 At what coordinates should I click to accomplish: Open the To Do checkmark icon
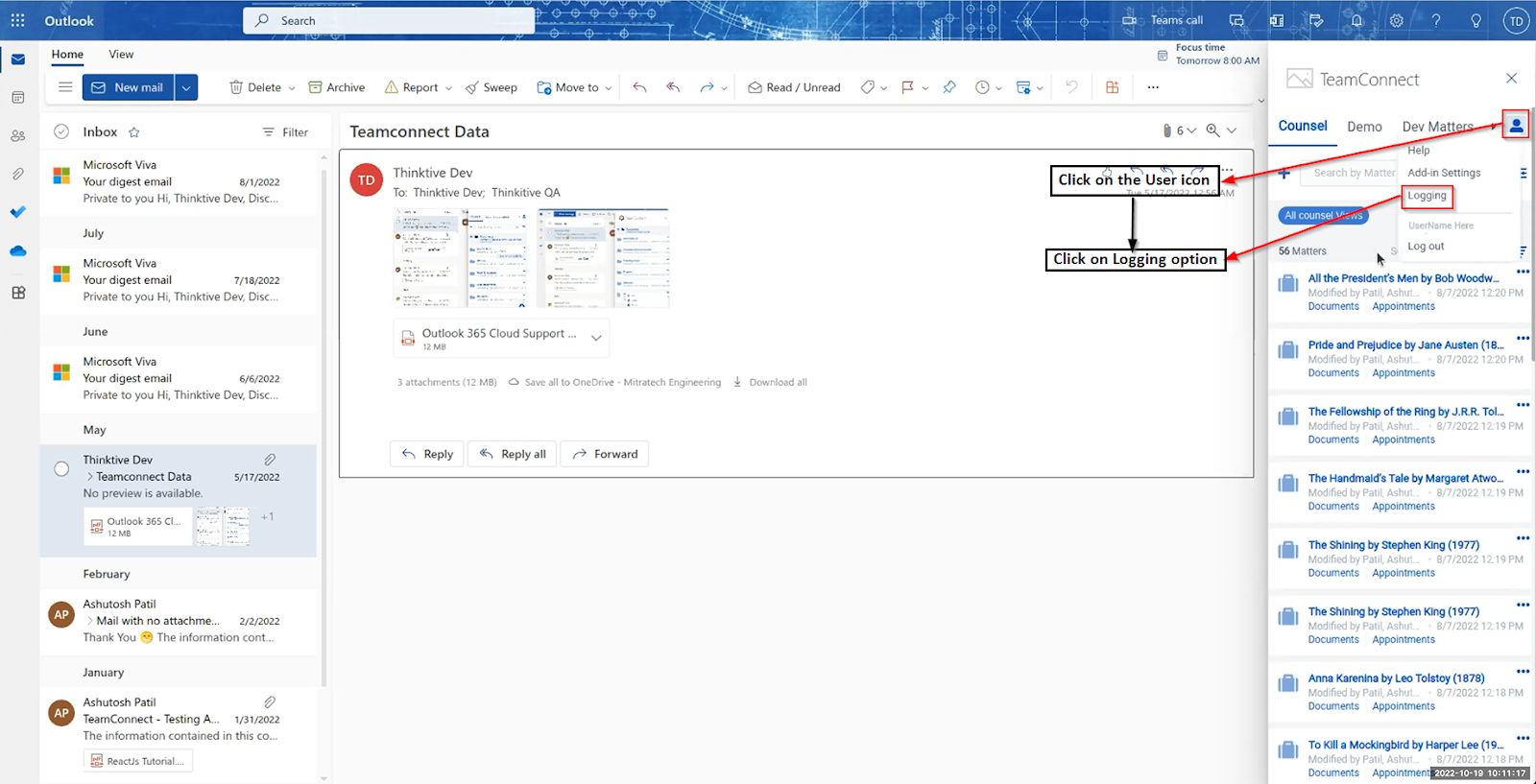point(18,212)
